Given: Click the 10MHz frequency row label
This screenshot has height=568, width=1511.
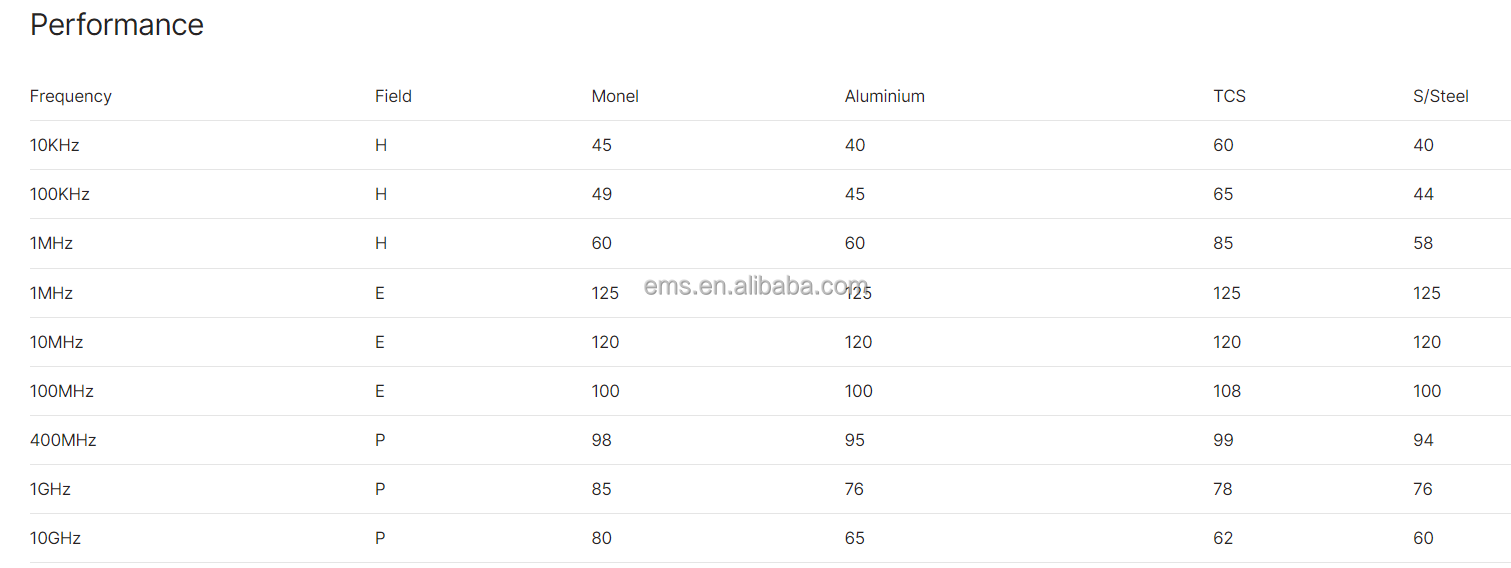Looking at the screenshot, I should (57, 342).
